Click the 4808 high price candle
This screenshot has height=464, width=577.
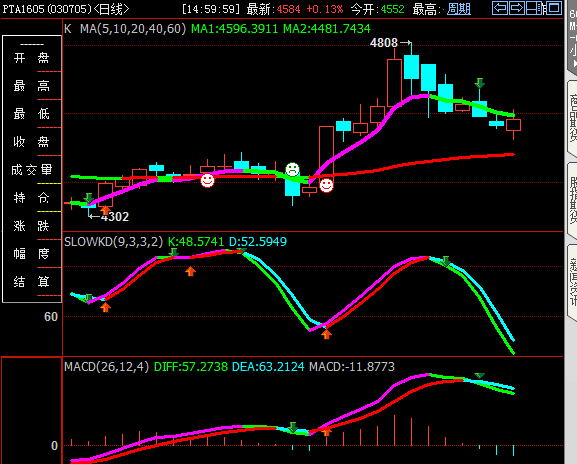[x=411, y=67]
